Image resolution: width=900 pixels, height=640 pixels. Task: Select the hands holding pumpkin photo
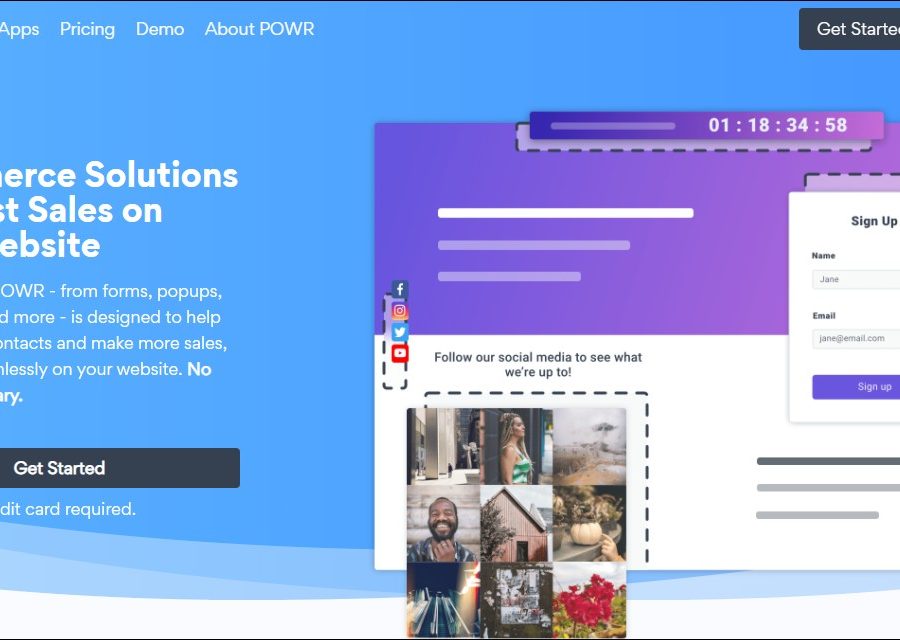[589, 524]
